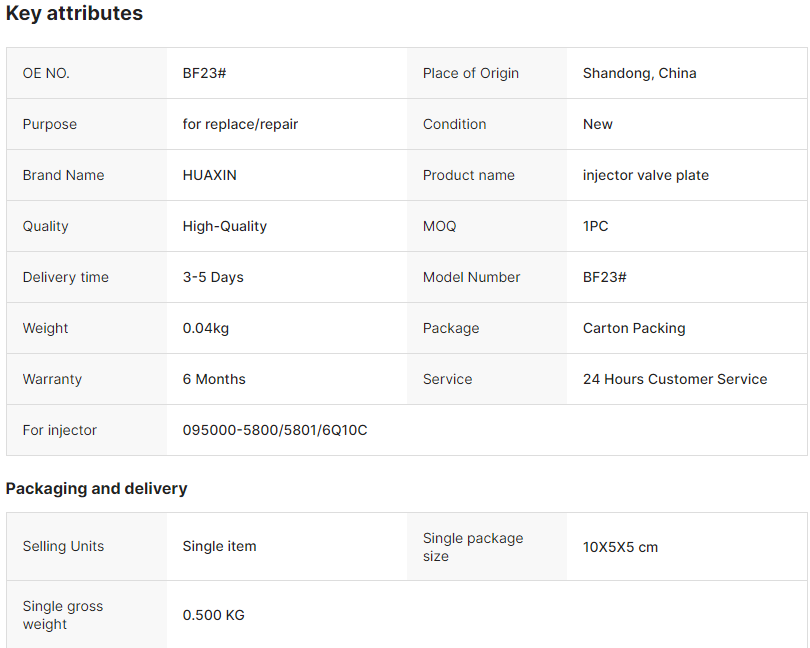
Task: Click the 24 Hours Customer Service text
Action: 675,379
